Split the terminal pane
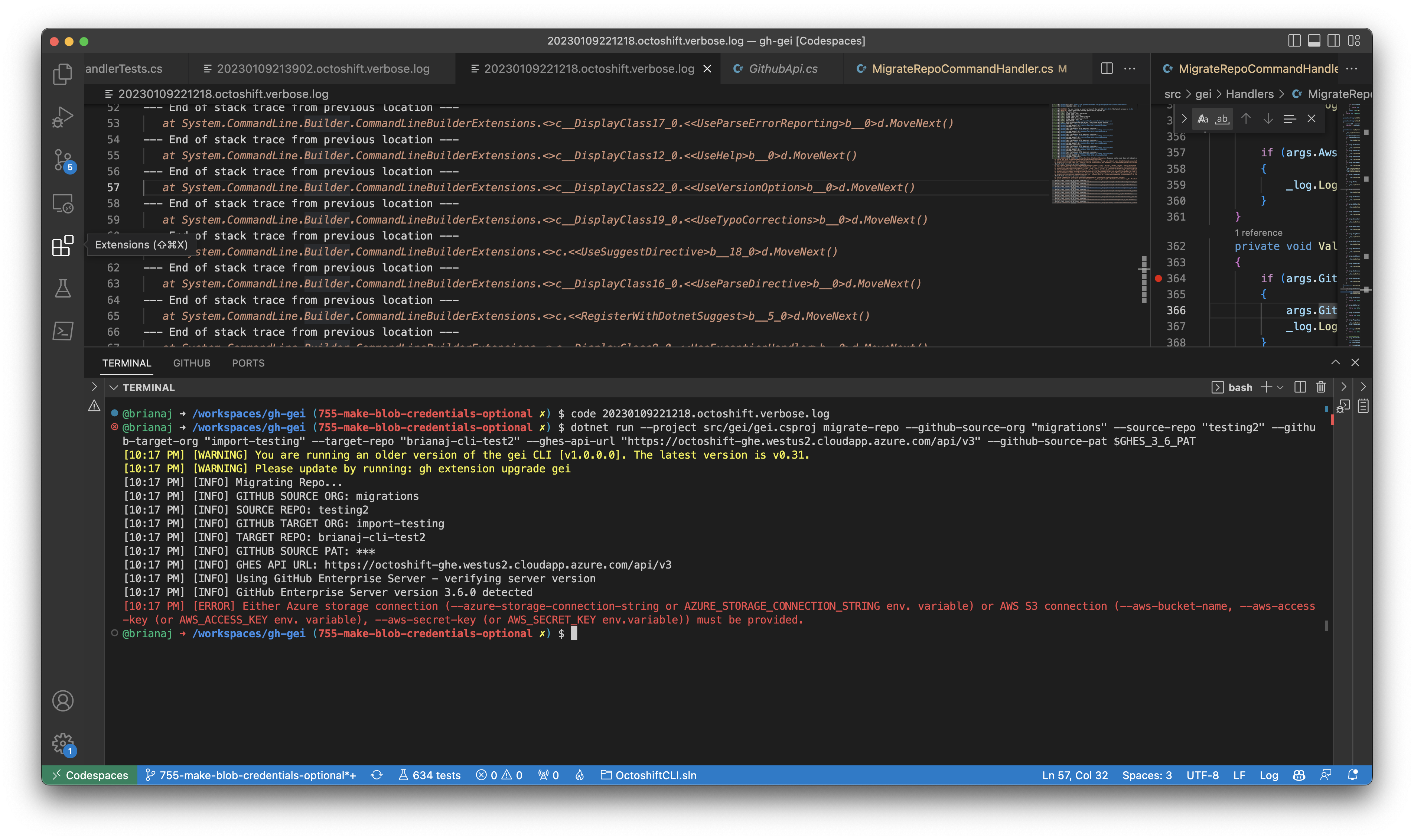Image resolution: width=1414 pixels, height=840 pixels. (1300, 387)
